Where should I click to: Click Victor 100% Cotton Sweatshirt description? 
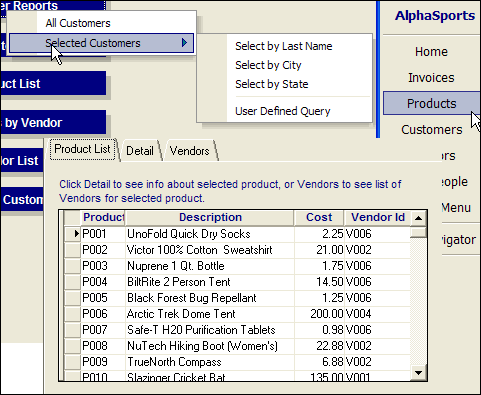(x=200, y=250)
